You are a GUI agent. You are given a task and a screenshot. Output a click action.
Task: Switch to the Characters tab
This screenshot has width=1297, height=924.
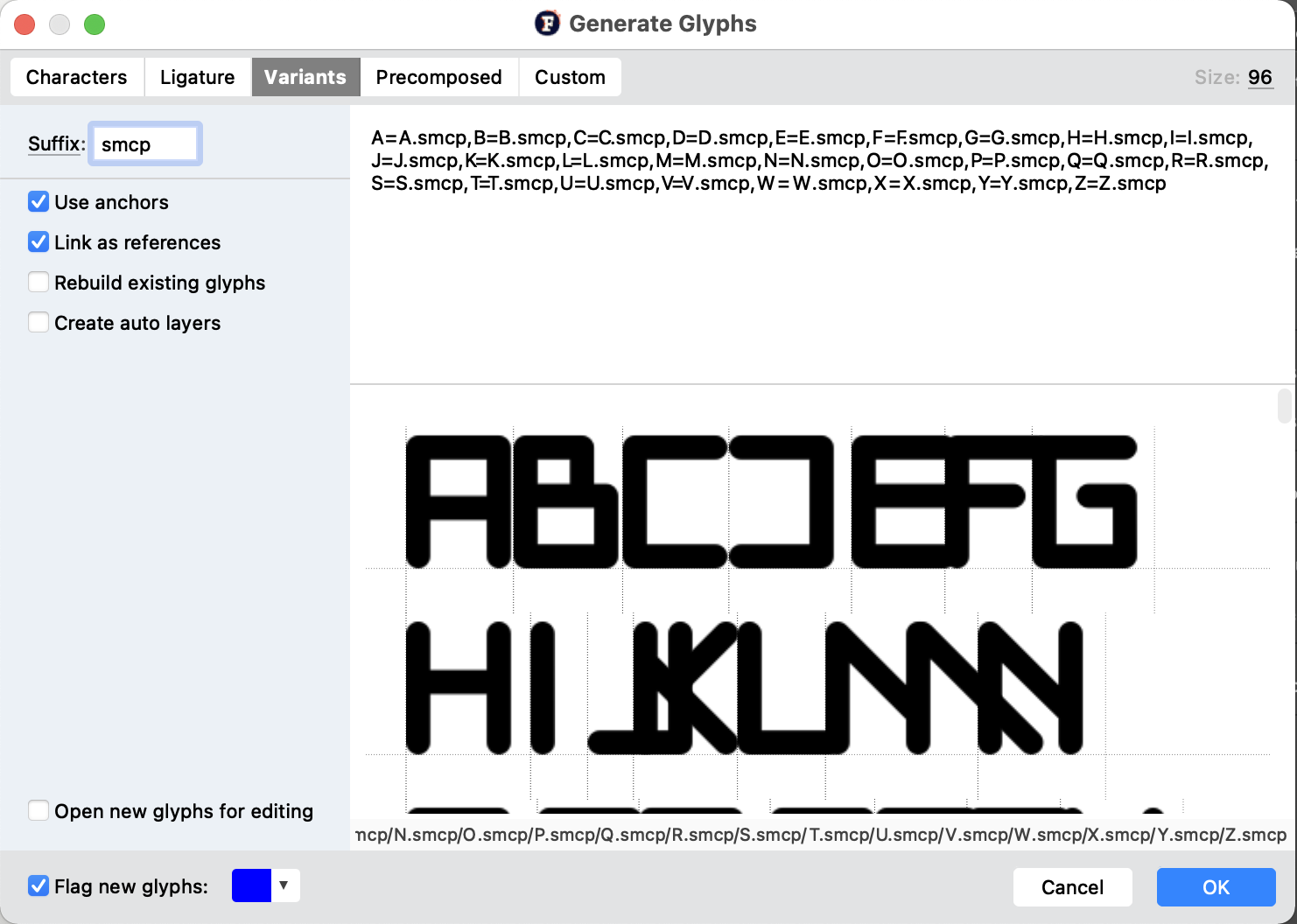pyautogui.click(x=77, y=77)
